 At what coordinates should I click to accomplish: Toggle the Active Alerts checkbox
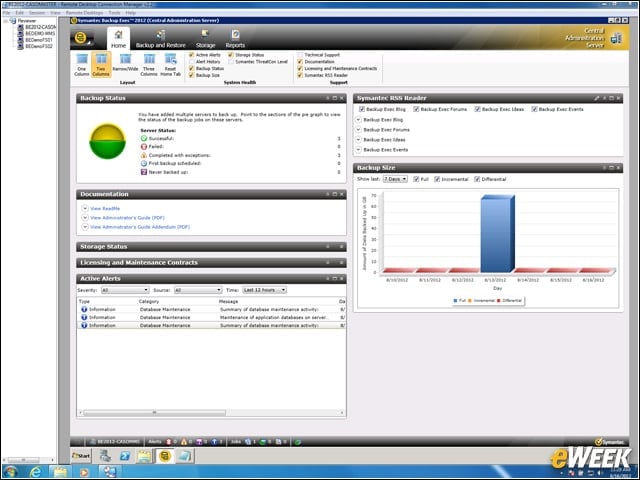pos(191,55)
